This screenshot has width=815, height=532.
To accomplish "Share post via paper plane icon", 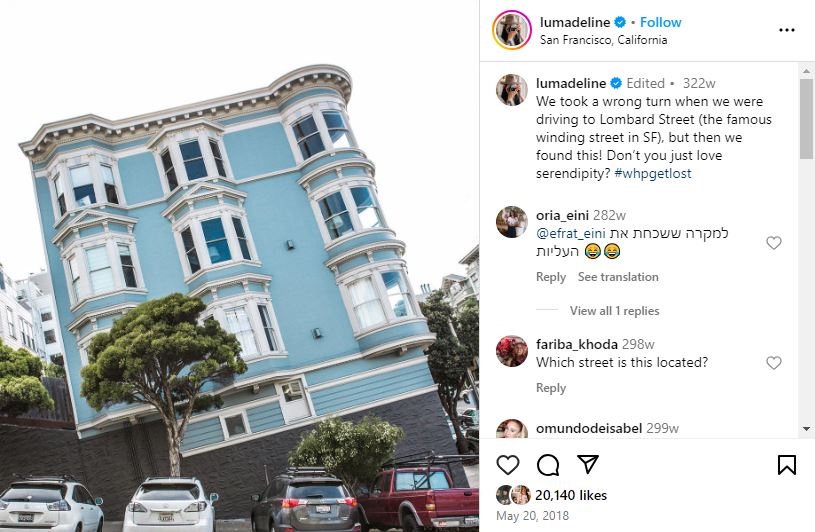I will click(x=588, y=464).
